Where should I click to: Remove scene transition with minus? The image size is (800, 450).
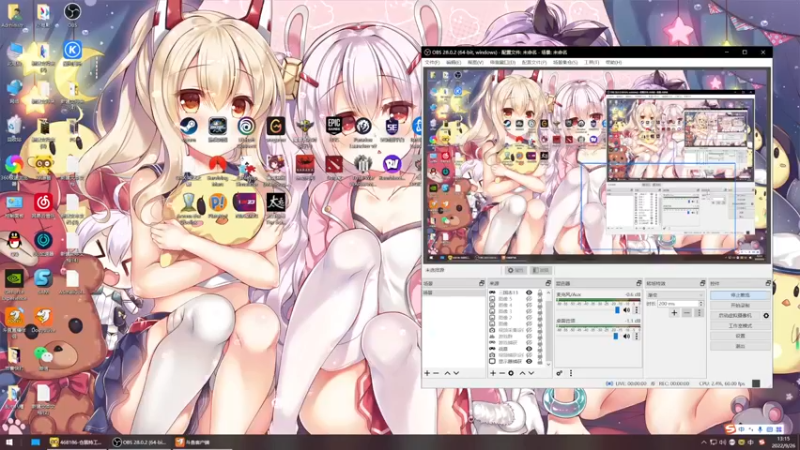point(687,312)
